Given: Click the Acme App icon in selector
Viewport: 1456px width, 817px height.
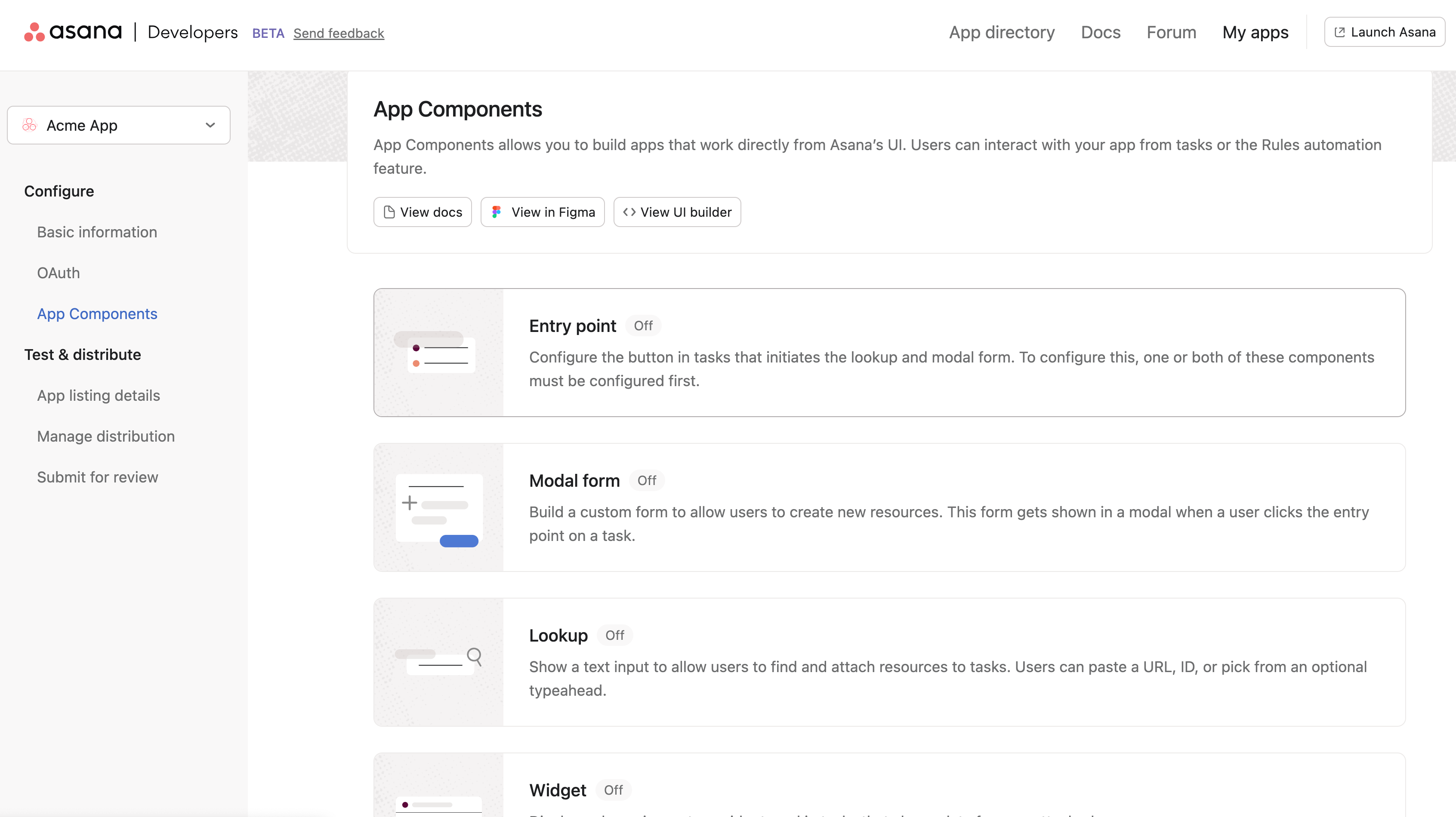Looking at the screenshot, I should pos(29,125).
